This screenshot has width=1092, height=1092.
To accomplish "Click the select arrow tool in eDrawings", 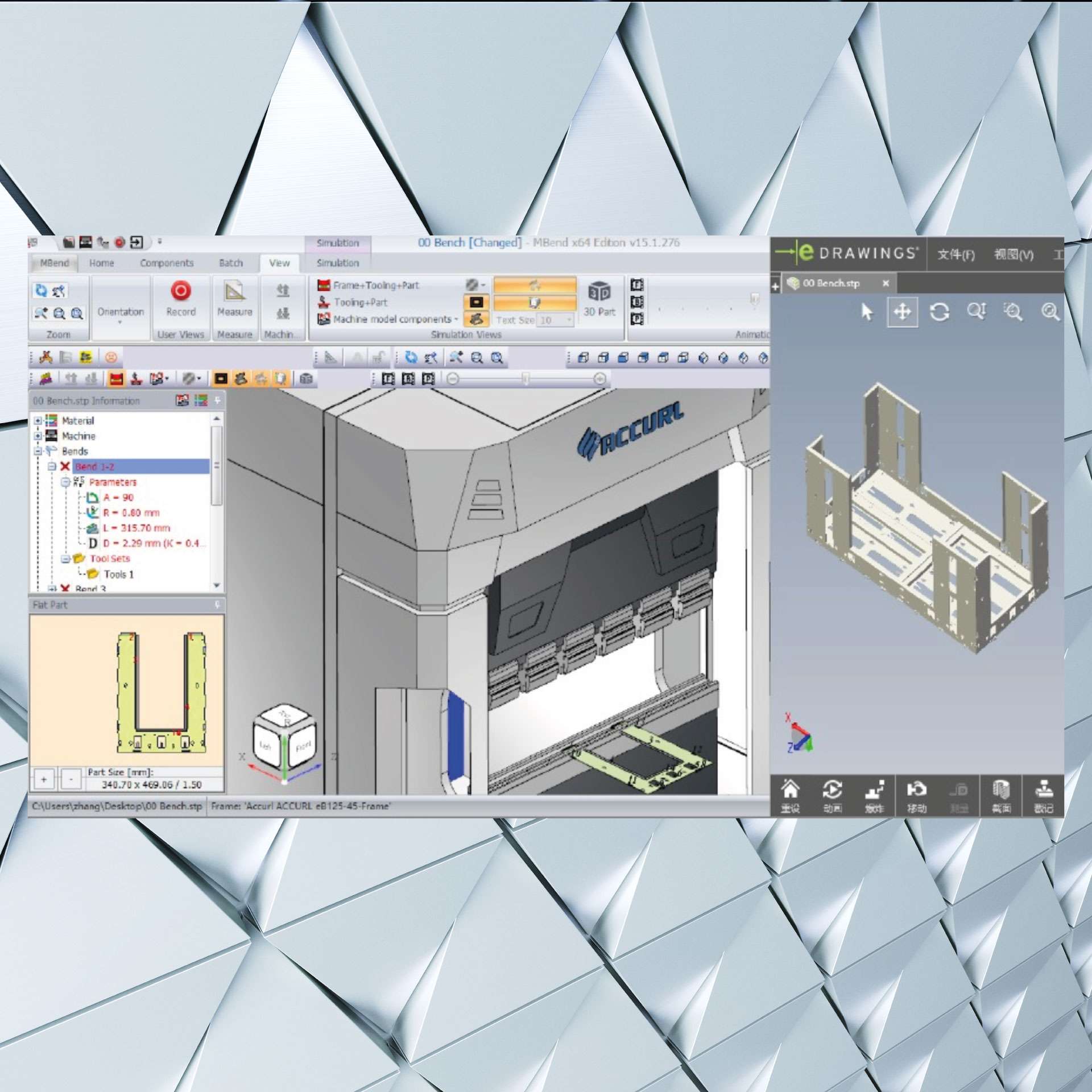I will click(x=866, y=312).
